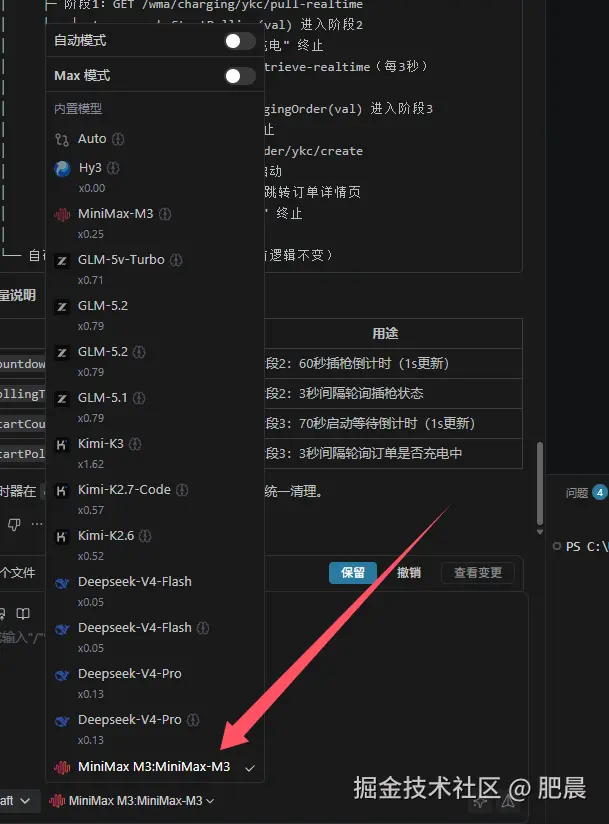Enable the Max 模式 switch

tap(240, 76)
